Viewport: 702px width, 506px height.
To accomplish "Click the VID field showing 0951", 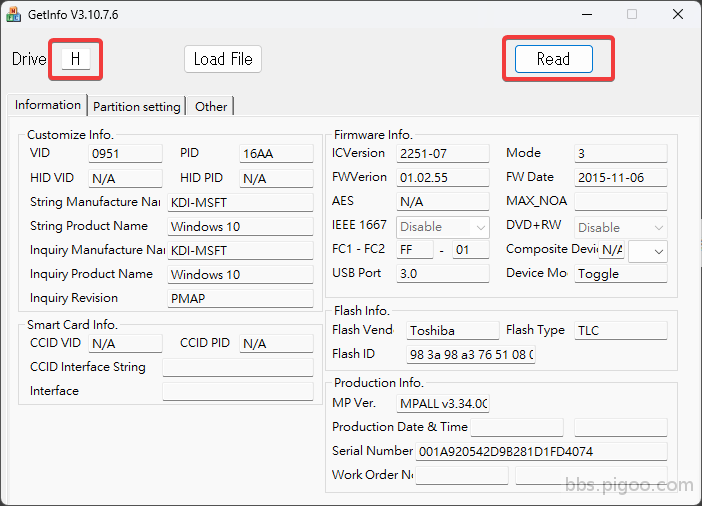I will coord(125,154).
